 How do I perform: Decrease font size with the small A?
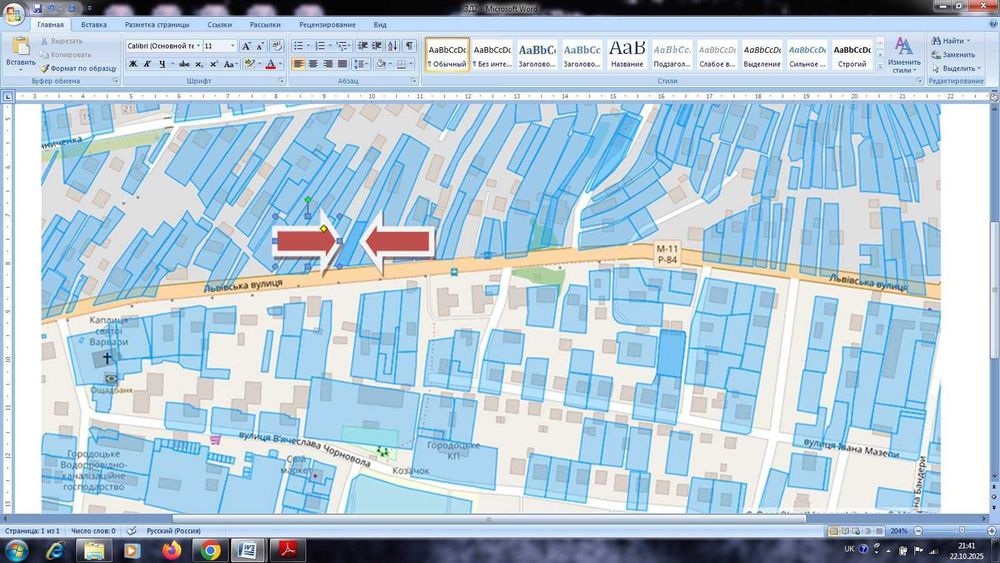point(260,46)
